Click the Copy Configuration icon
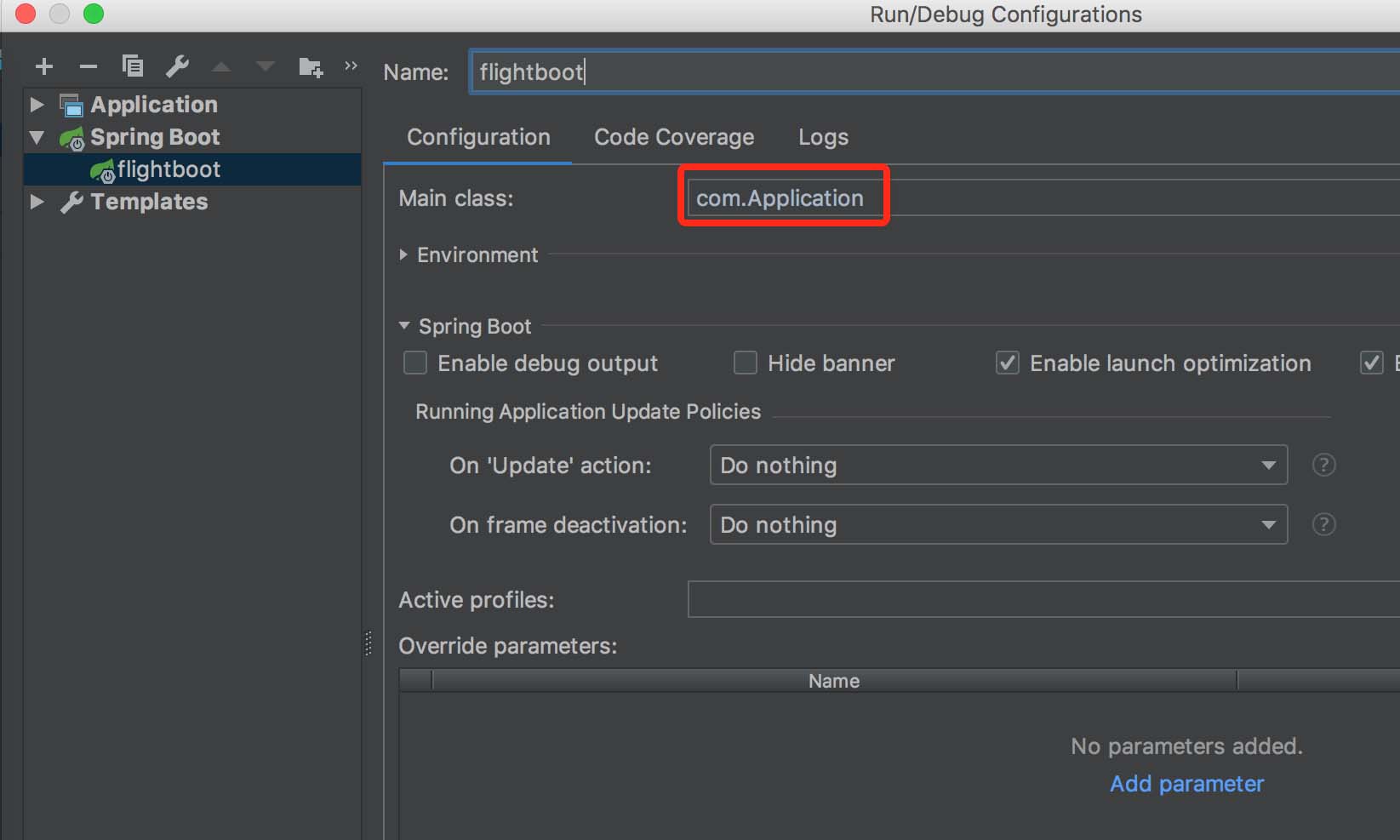1400x840 pixels. click(132, 66)
